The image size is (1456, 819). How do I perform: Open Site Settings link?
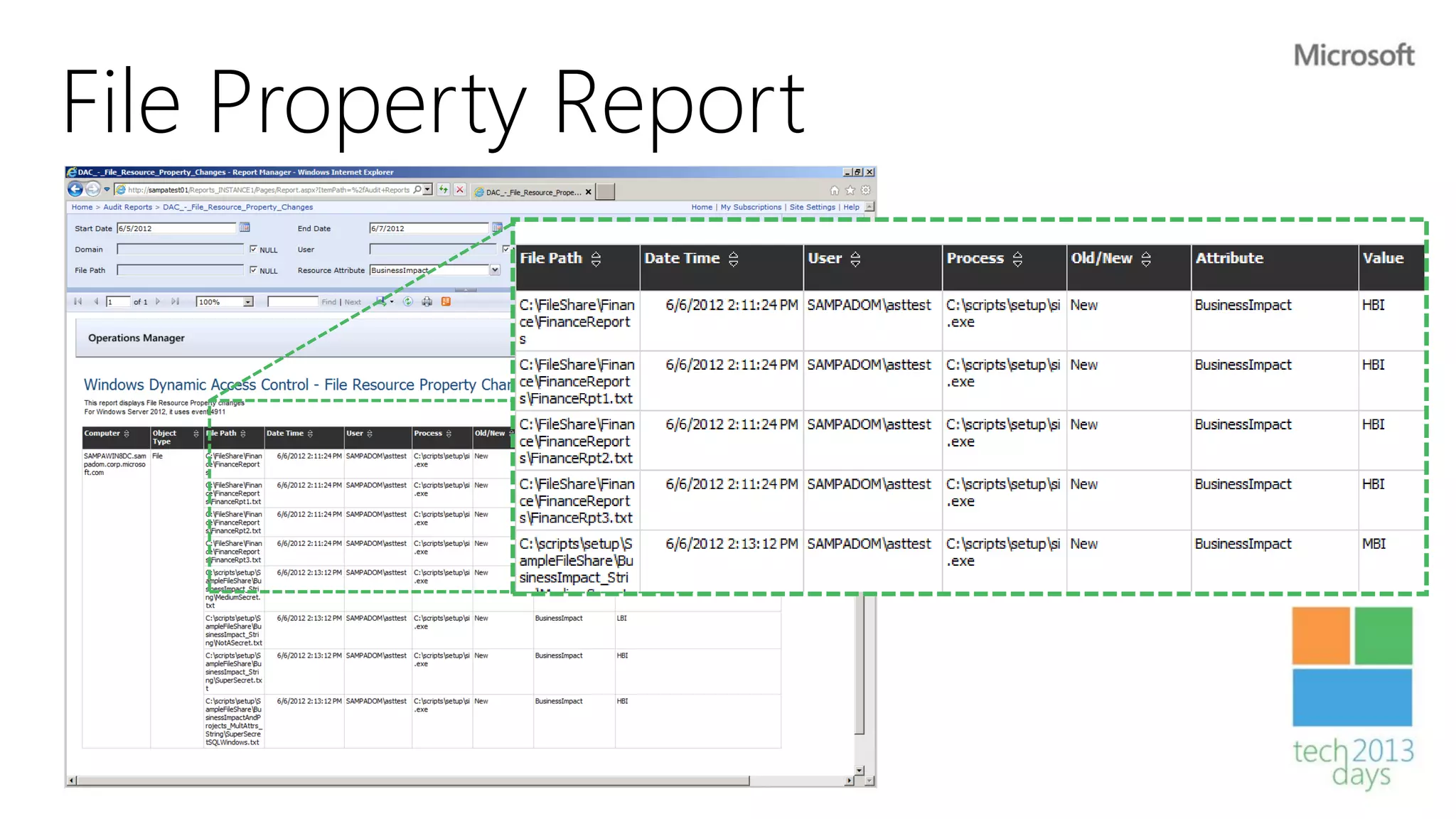coord(813,207)
